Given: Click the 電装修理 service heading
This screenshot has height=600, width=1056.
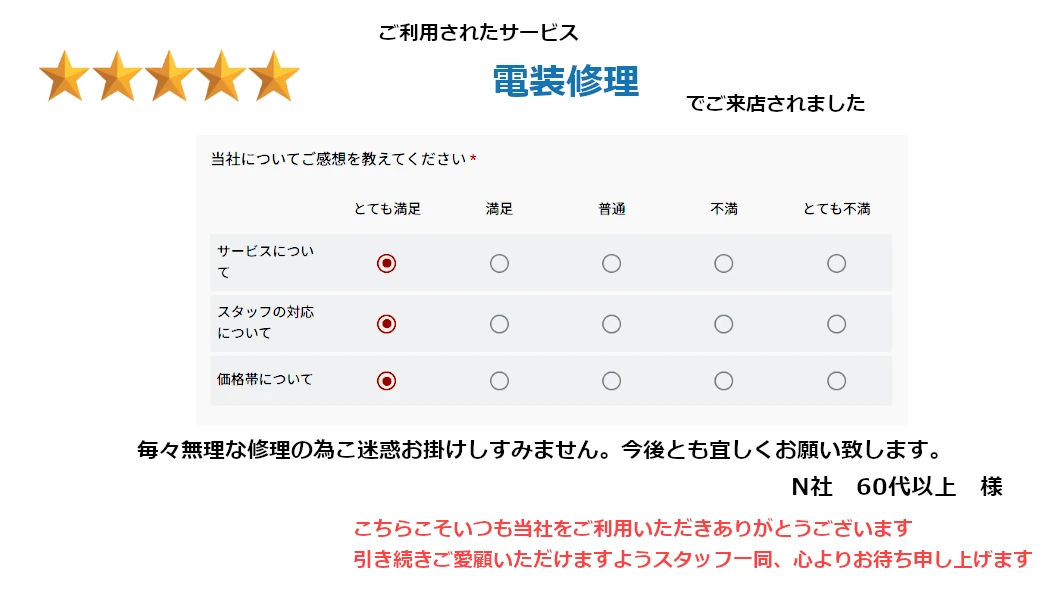Looking at the screenshot, I should (565, 81).
